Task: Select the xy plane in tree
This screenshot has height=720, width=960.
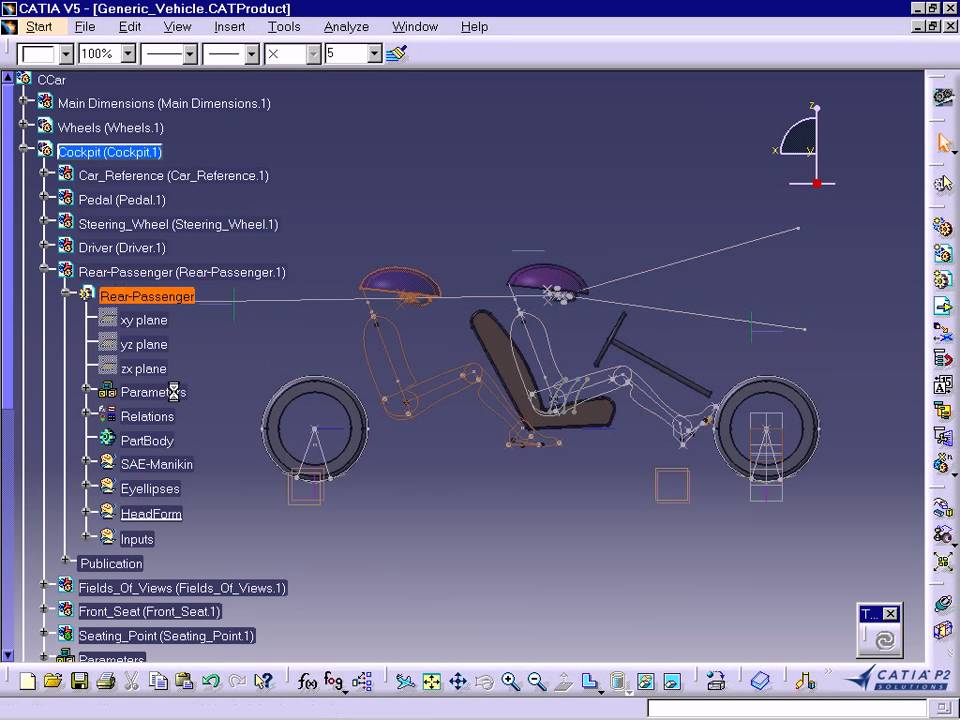Action: point(144,320)
